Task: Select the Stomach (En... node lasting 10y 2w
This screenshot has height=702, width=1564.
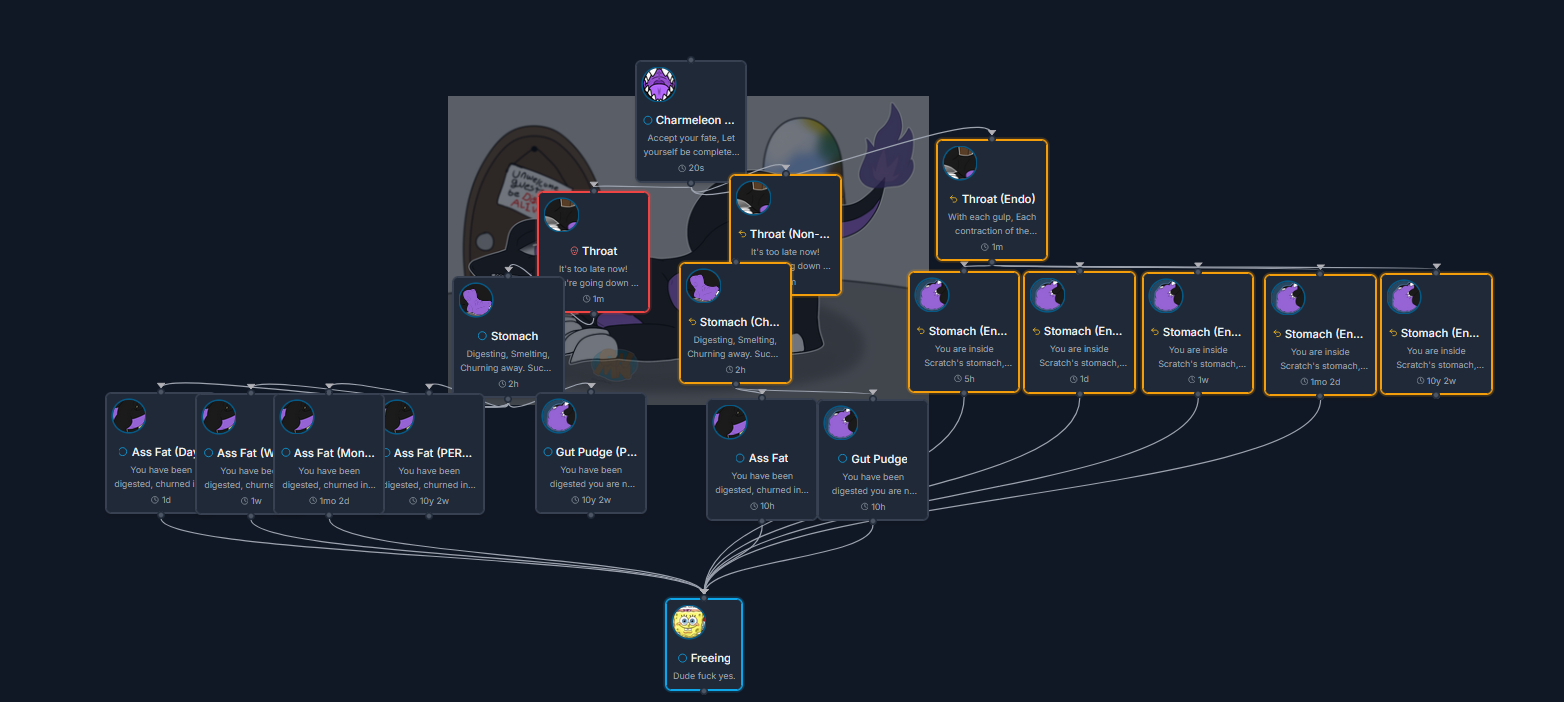Action: tap(1436, 333)
